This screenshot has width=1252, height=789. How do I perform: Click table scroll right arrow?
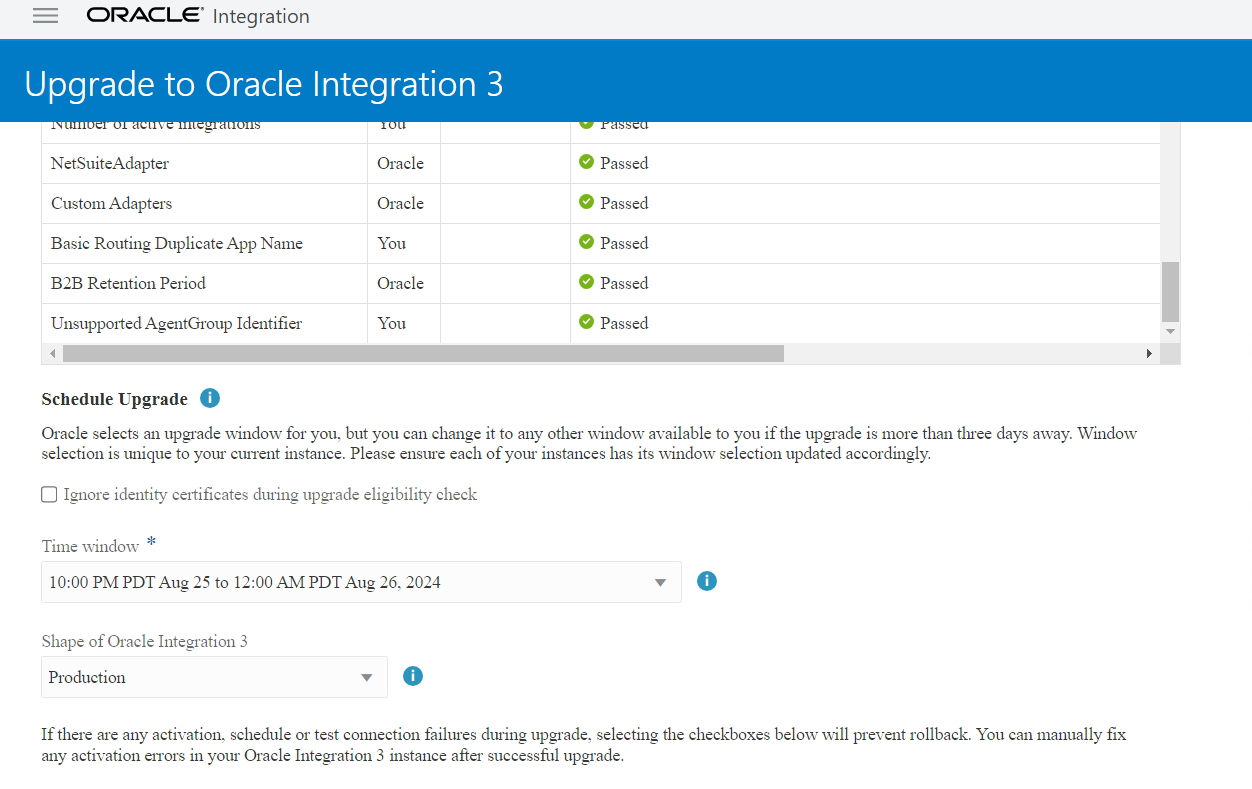coord(1150,353)
